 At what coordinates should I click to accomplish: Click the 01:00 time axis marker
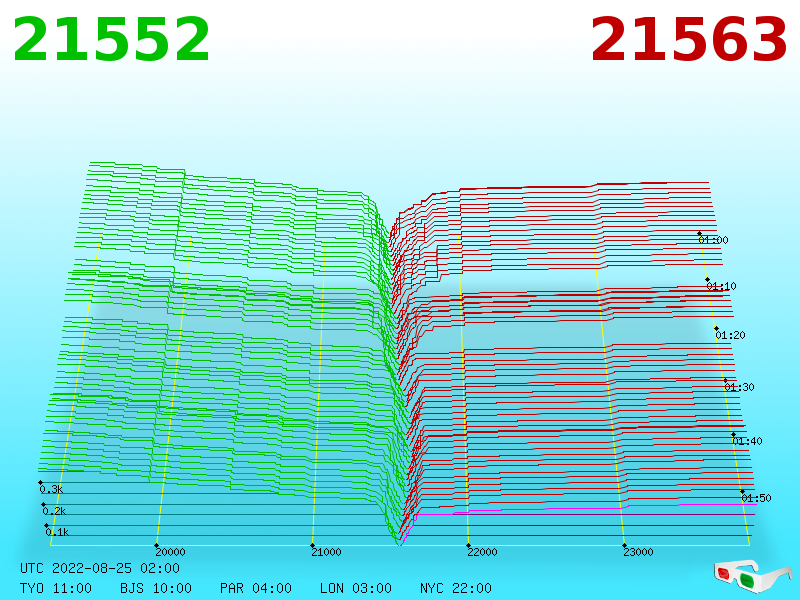(x=713, y=240)
